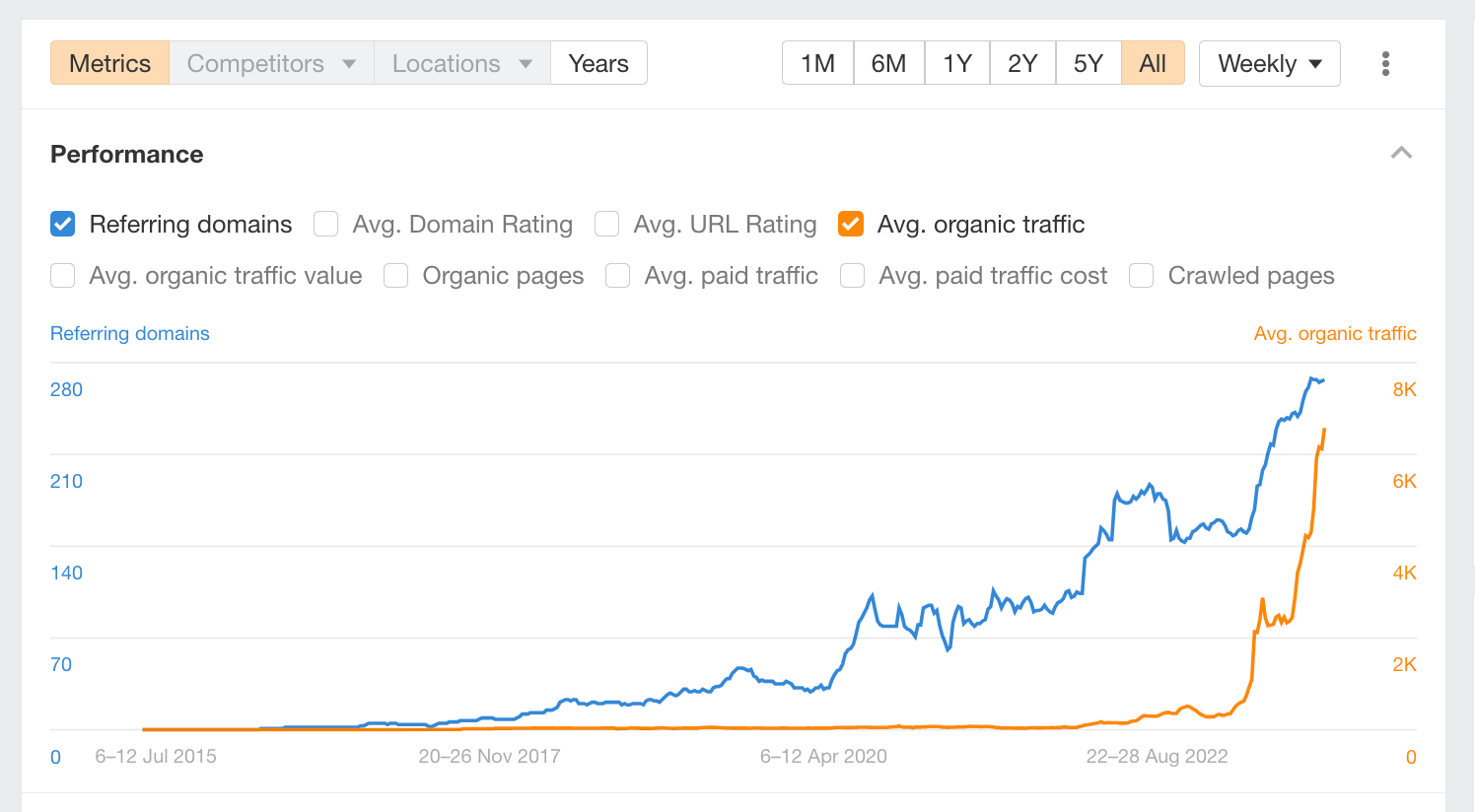Disable the Avg. organic traffic checkbox
This screenshot has width=1475, height=812.
pyautogui.click(x=851, y=225)
